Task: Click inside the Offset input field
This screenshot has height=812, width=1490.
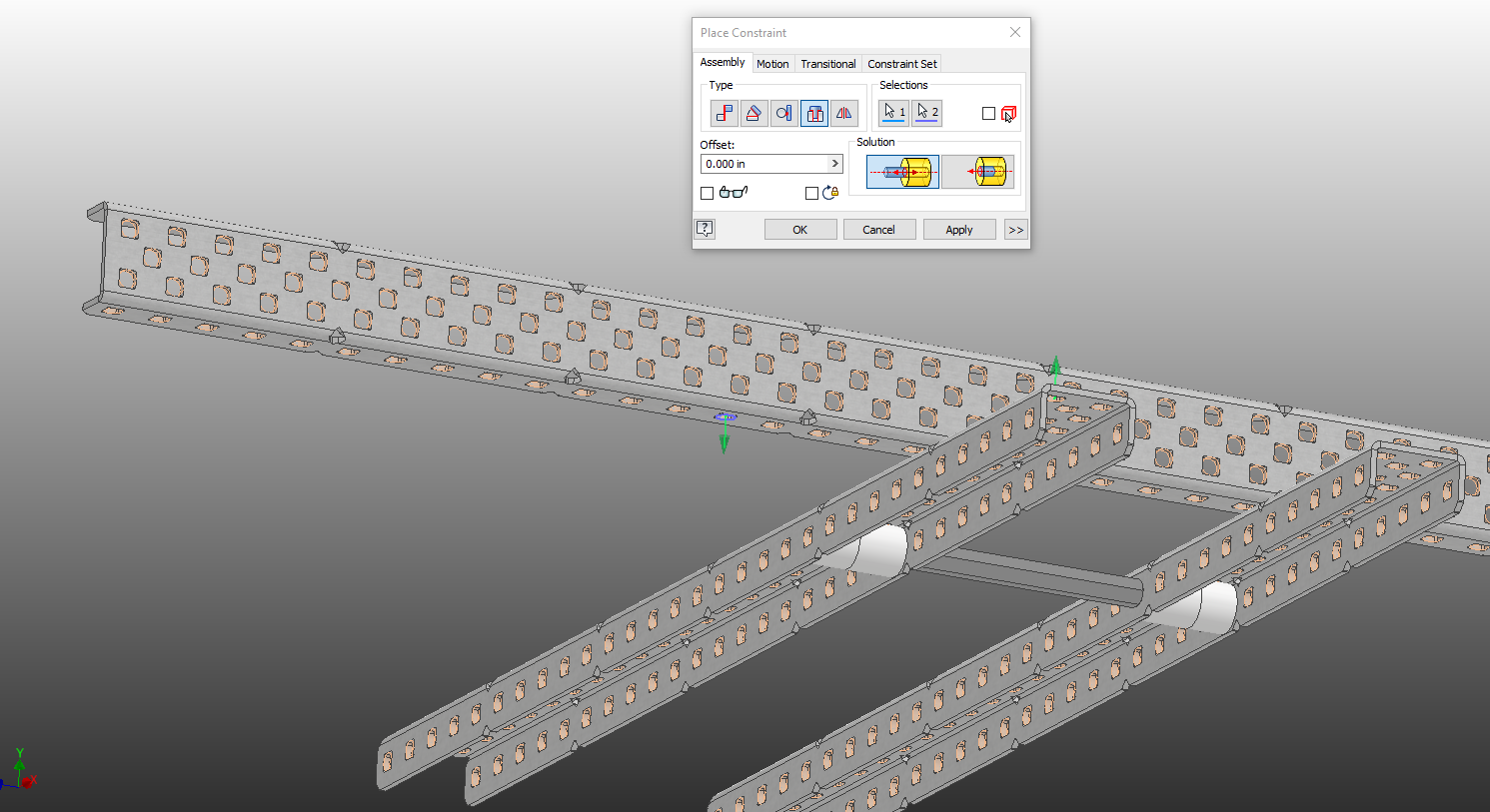Action: click(764, 164)
